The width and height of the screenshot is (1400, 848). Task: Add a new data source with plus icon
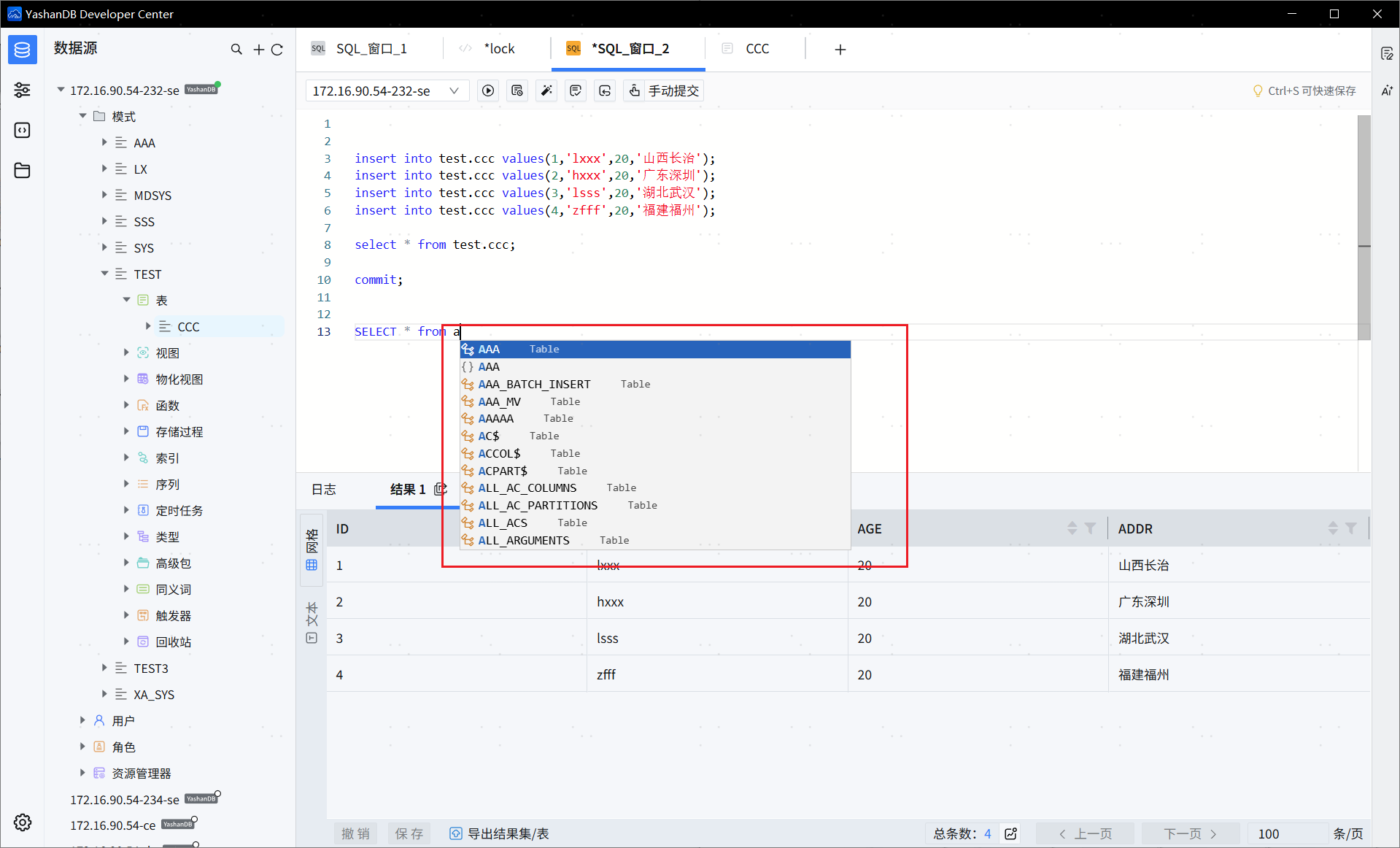(x=258, y=49)
